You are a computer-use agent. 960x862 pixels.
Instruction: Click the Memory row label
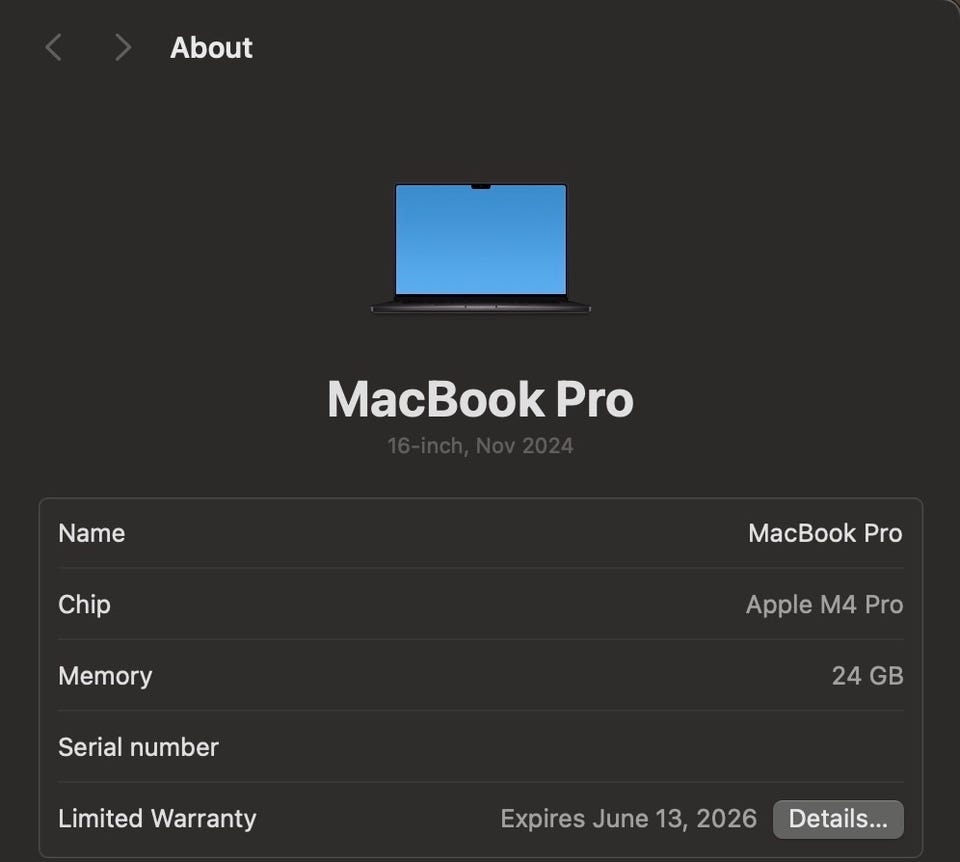(x=105, y=676)
